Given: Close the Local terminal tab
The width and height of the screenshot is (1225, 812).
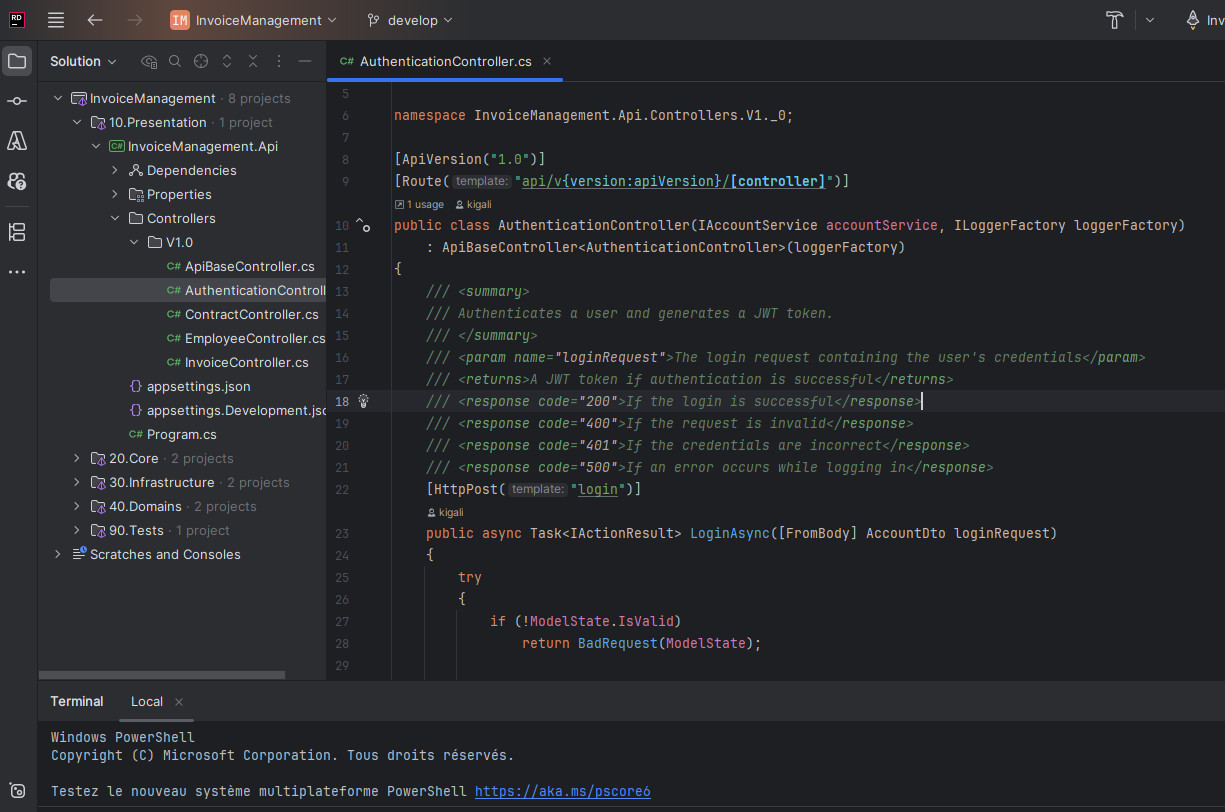Looking at the screenshot, I should pos(179,702).
